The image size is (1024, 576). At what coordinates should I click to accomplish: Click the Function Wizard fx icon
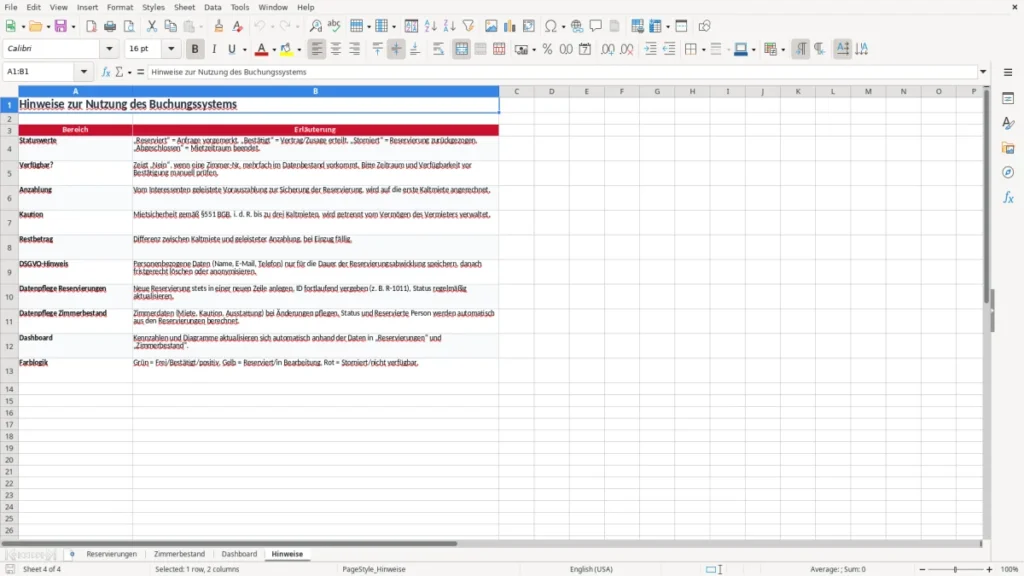(x=106, y=72)
